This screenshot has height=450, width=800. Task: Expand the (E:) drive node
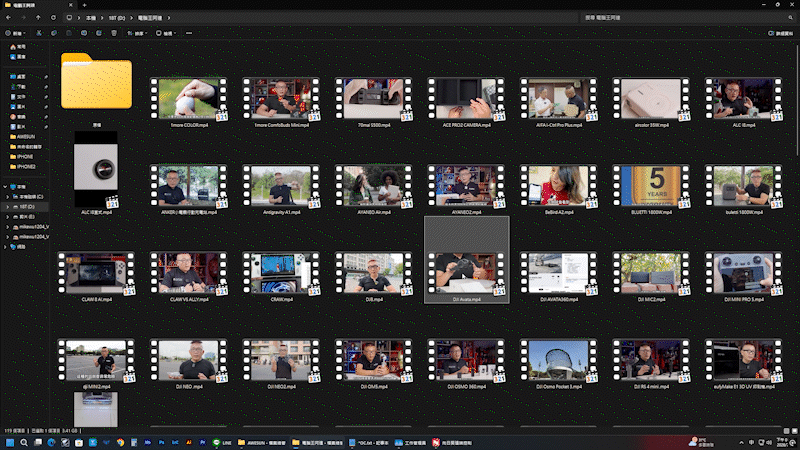click(8, 217)
